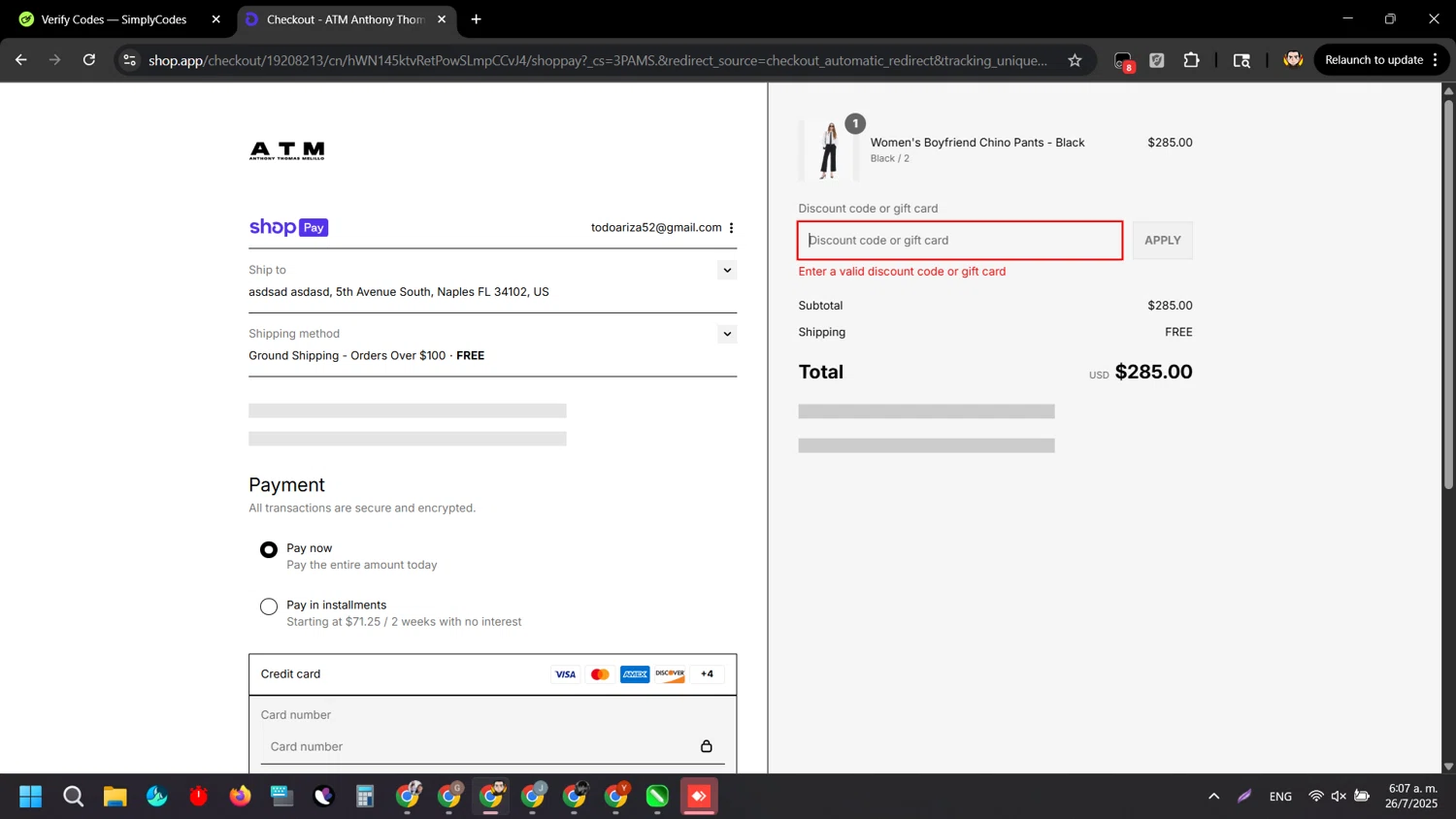This screenshot has height=819, width=1456.
Task: Click the Visa card icon
Action: [565, 674]
